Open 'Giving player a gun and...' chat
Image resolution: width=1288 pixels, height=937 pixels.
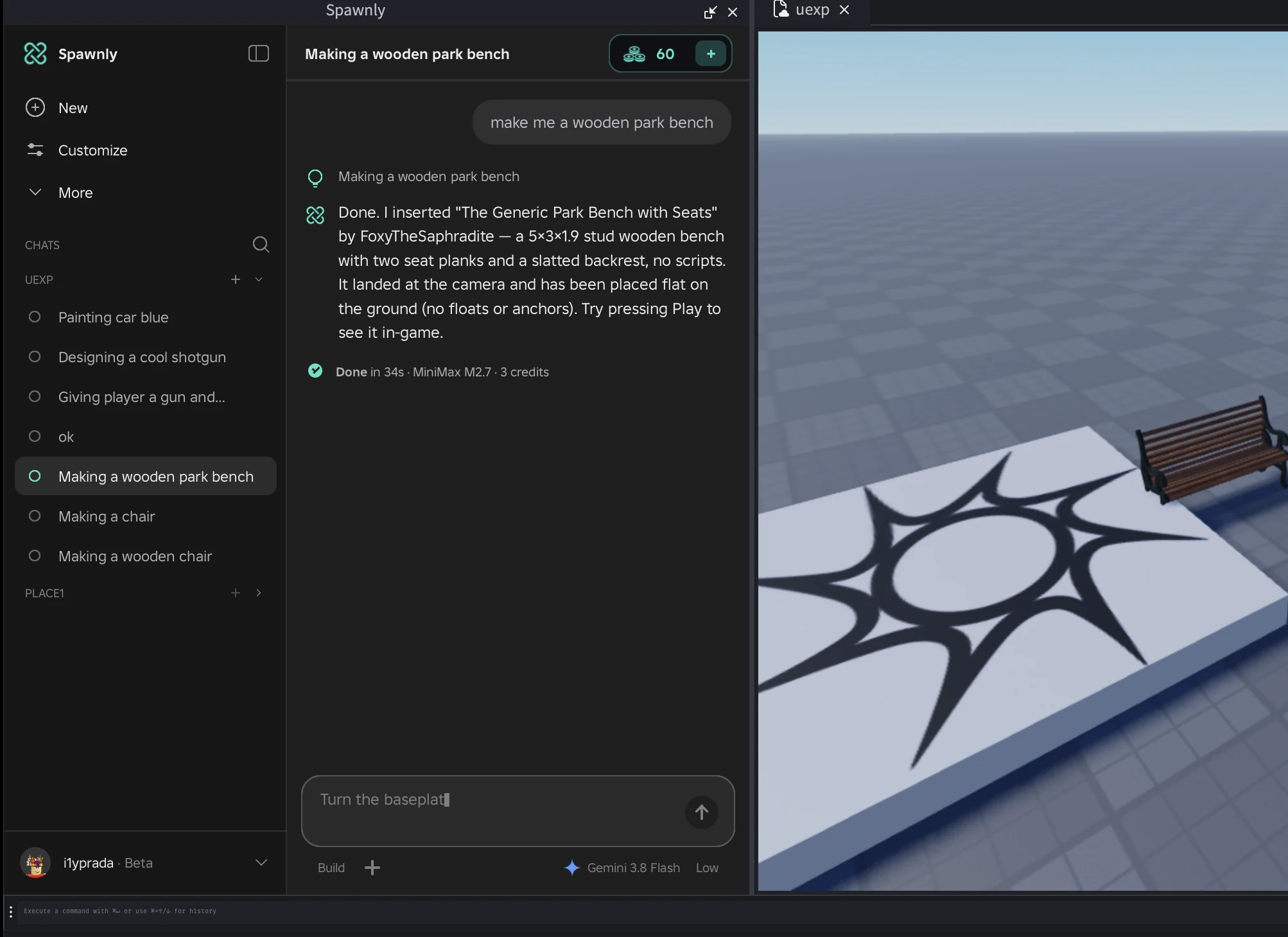(146, 397)
